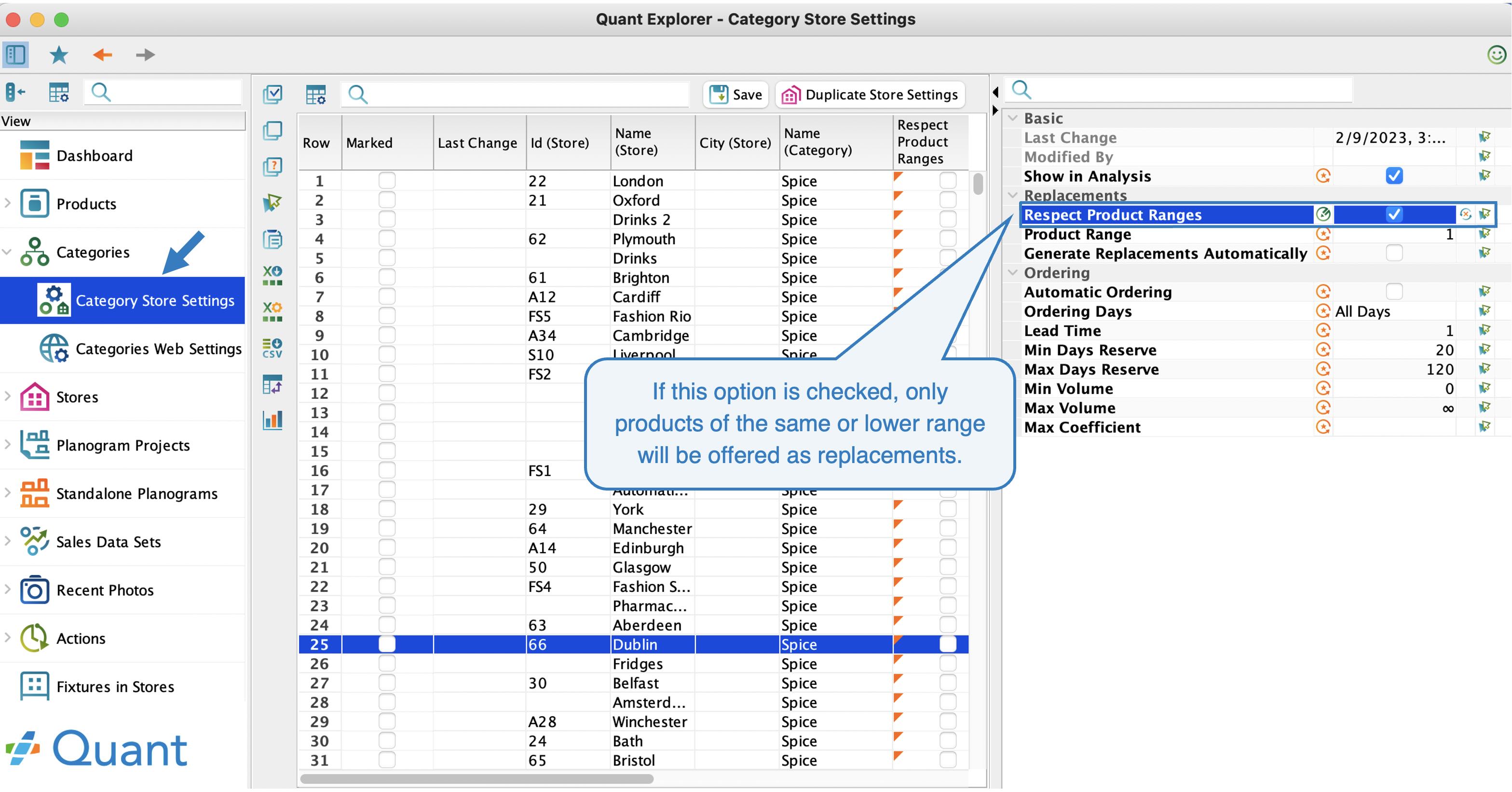Mark the Dublin row checkbox
Image resolution: width=1512 pixels, height=792 pixels.
tap(387, 644)
